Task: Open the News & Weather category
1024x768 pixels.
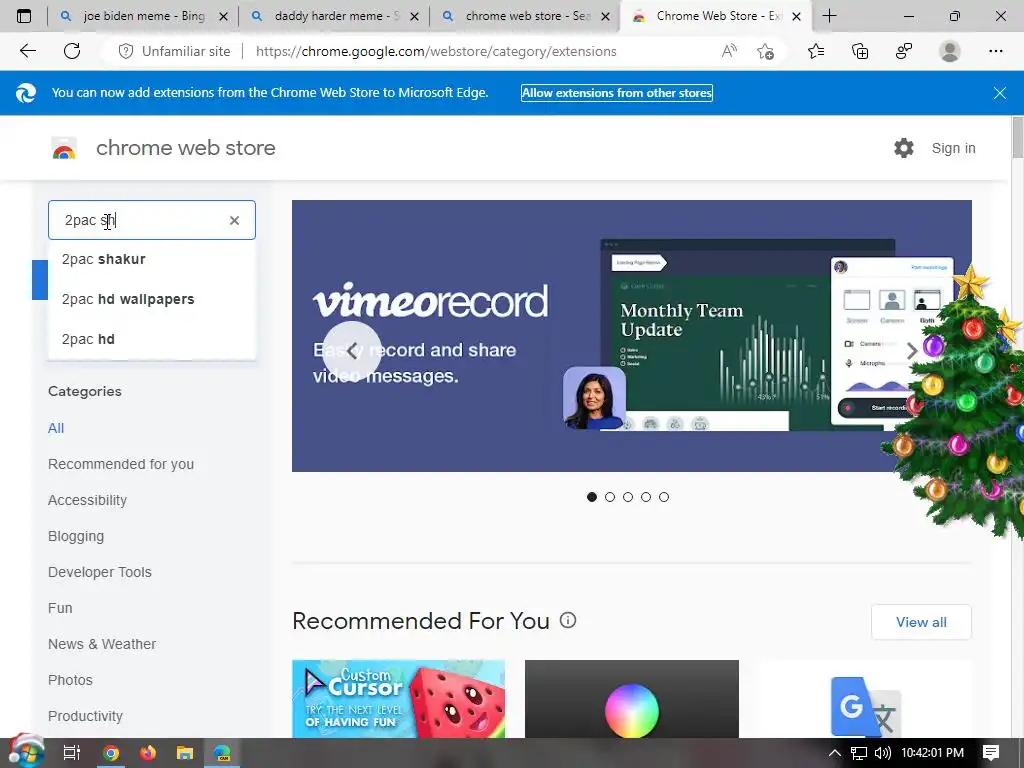Action: 102,644
